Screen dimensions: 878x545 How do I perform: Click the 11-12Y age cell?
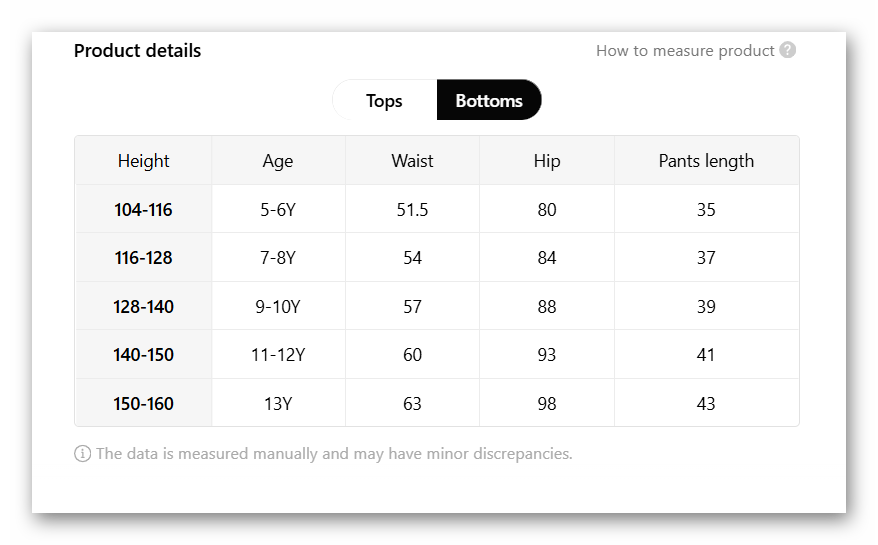(278, 355)
